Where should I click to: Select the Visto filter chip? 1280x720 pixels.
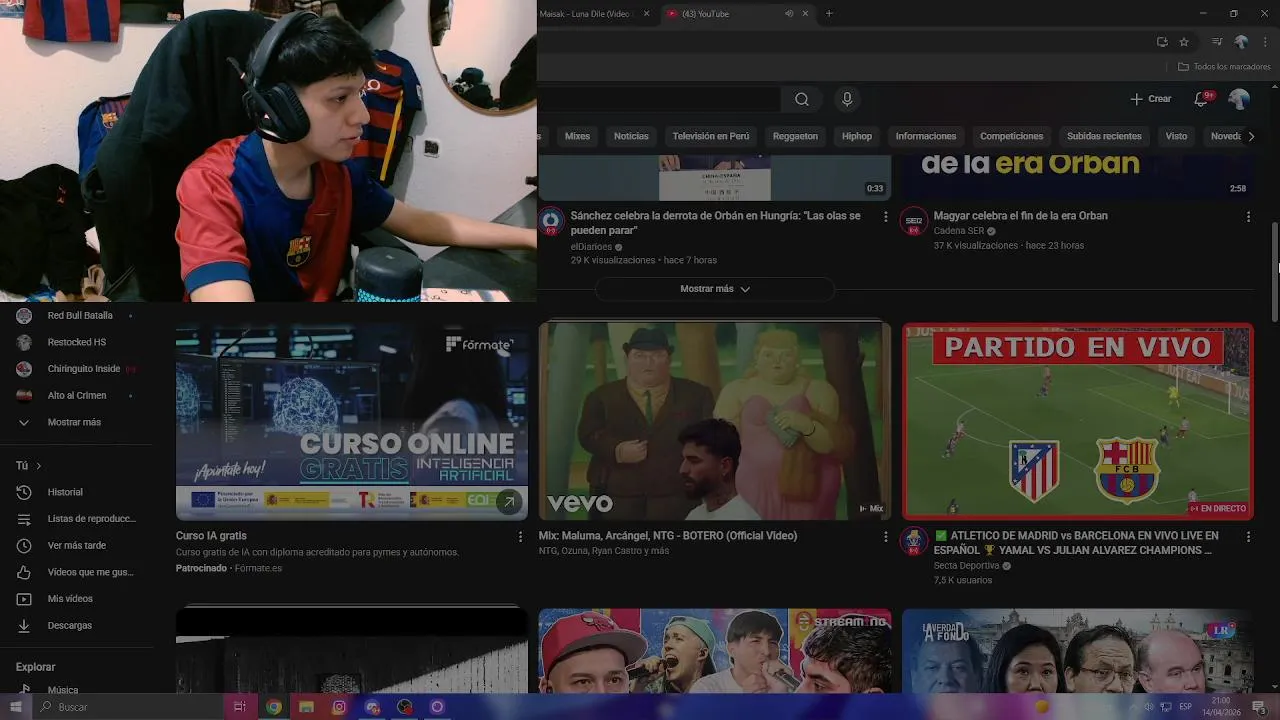coord(1177,136)
